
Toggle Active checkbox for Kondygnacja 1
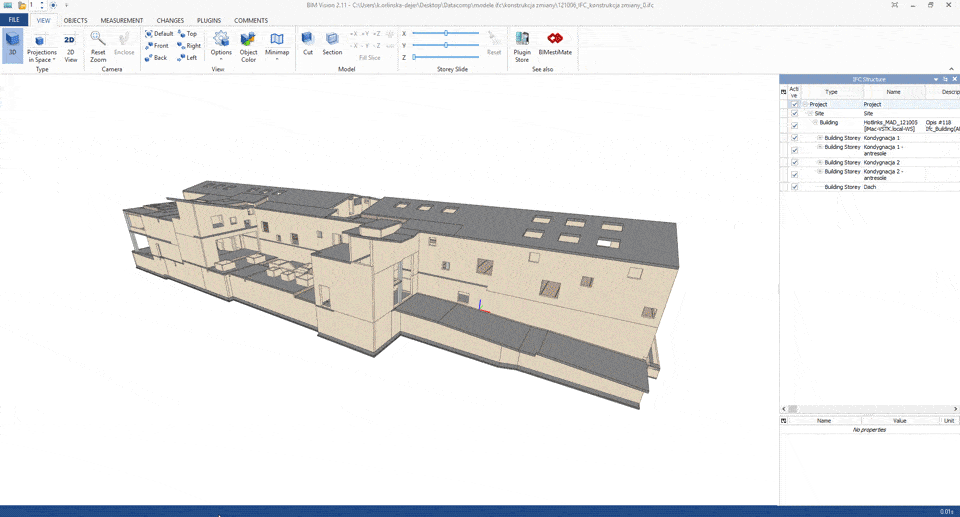point(795,138)
